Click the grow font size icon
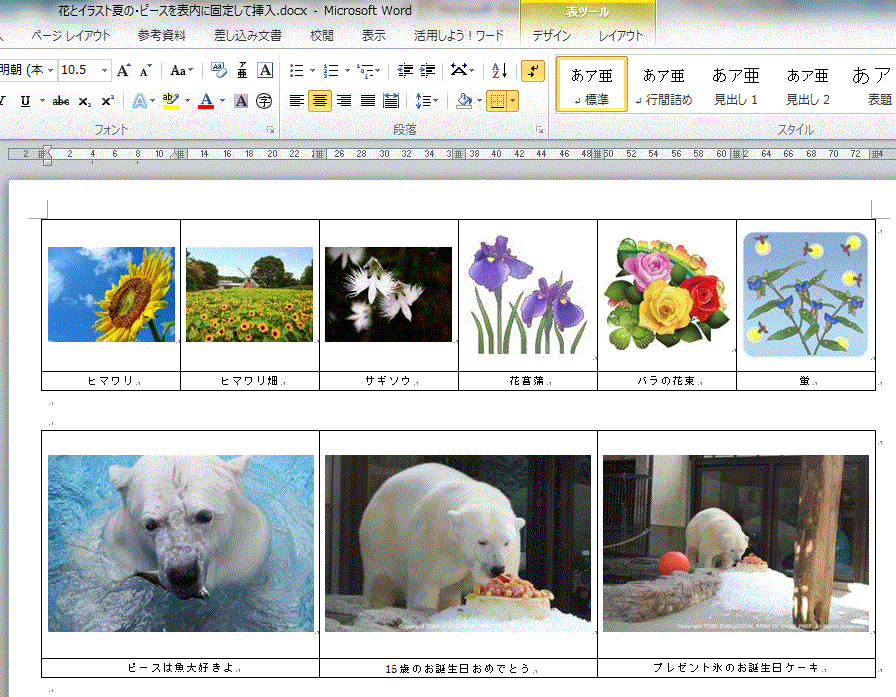Image resolution: width=896 pixels, height=697 pixels. (124, 71)
